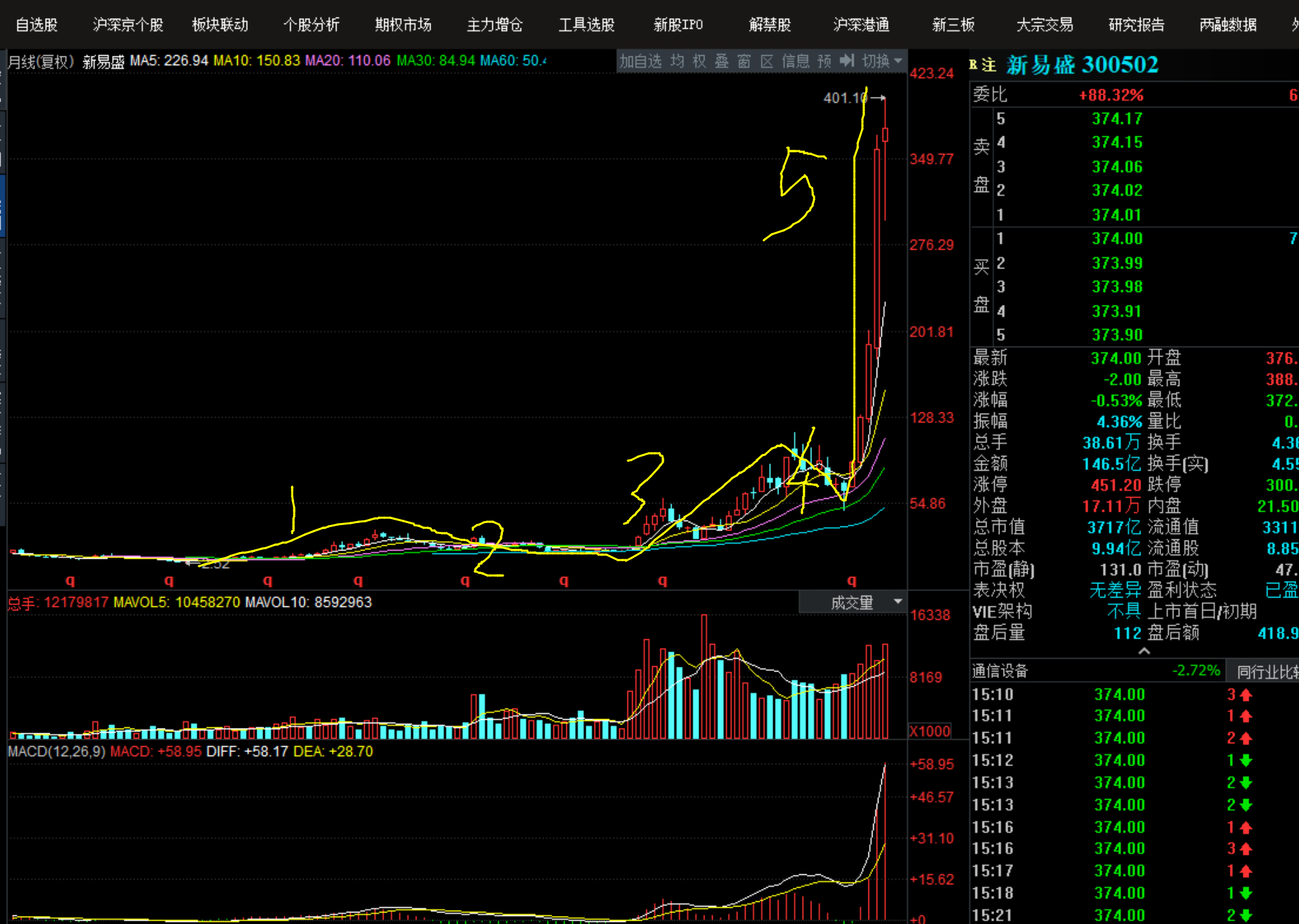
Task: Click the 新易盛 300502 stock title
Action: [x=1082, y=65]
